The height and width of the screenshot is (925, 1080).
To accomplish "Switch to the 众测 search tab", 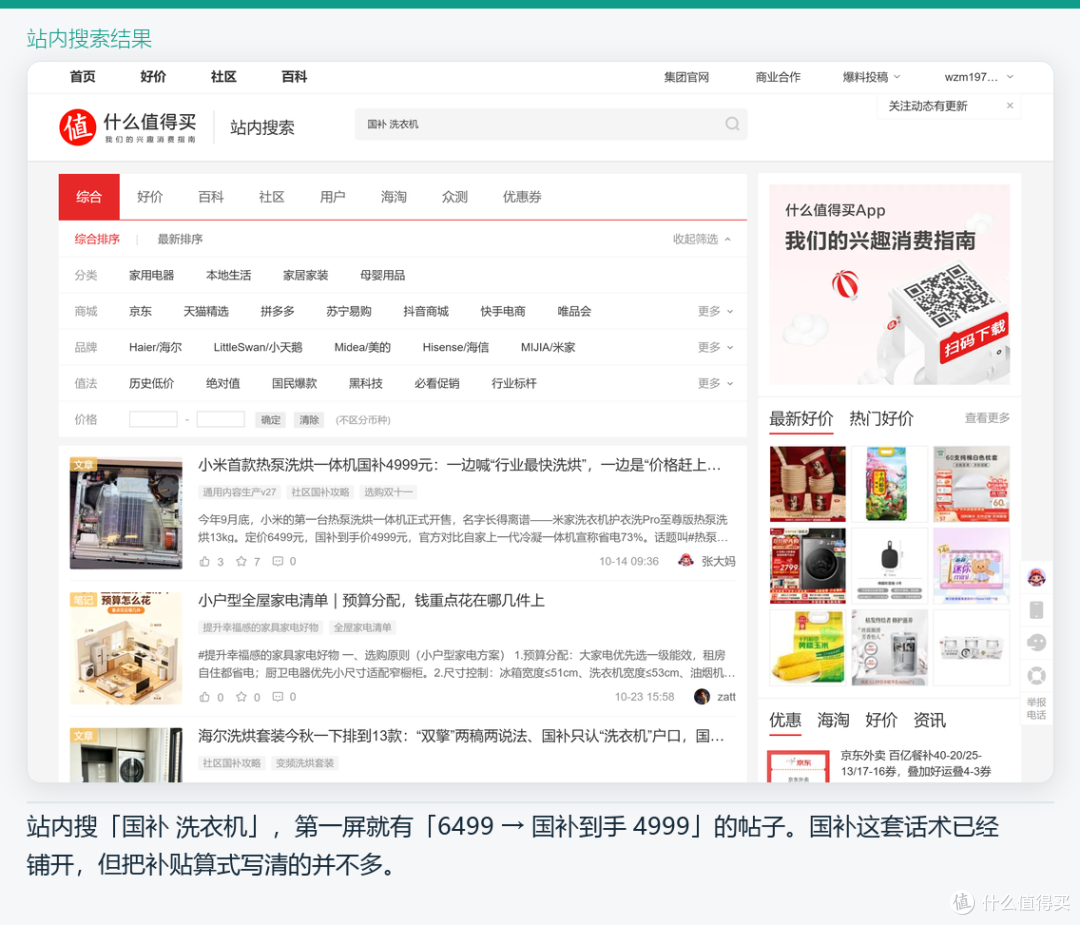I will point(455,197).
